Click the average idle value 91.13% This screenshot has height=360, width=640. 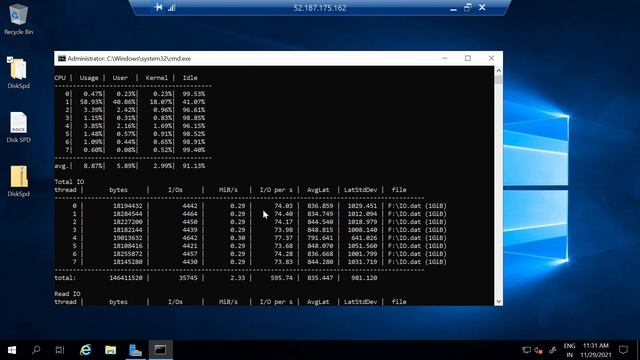pos(194,166)
